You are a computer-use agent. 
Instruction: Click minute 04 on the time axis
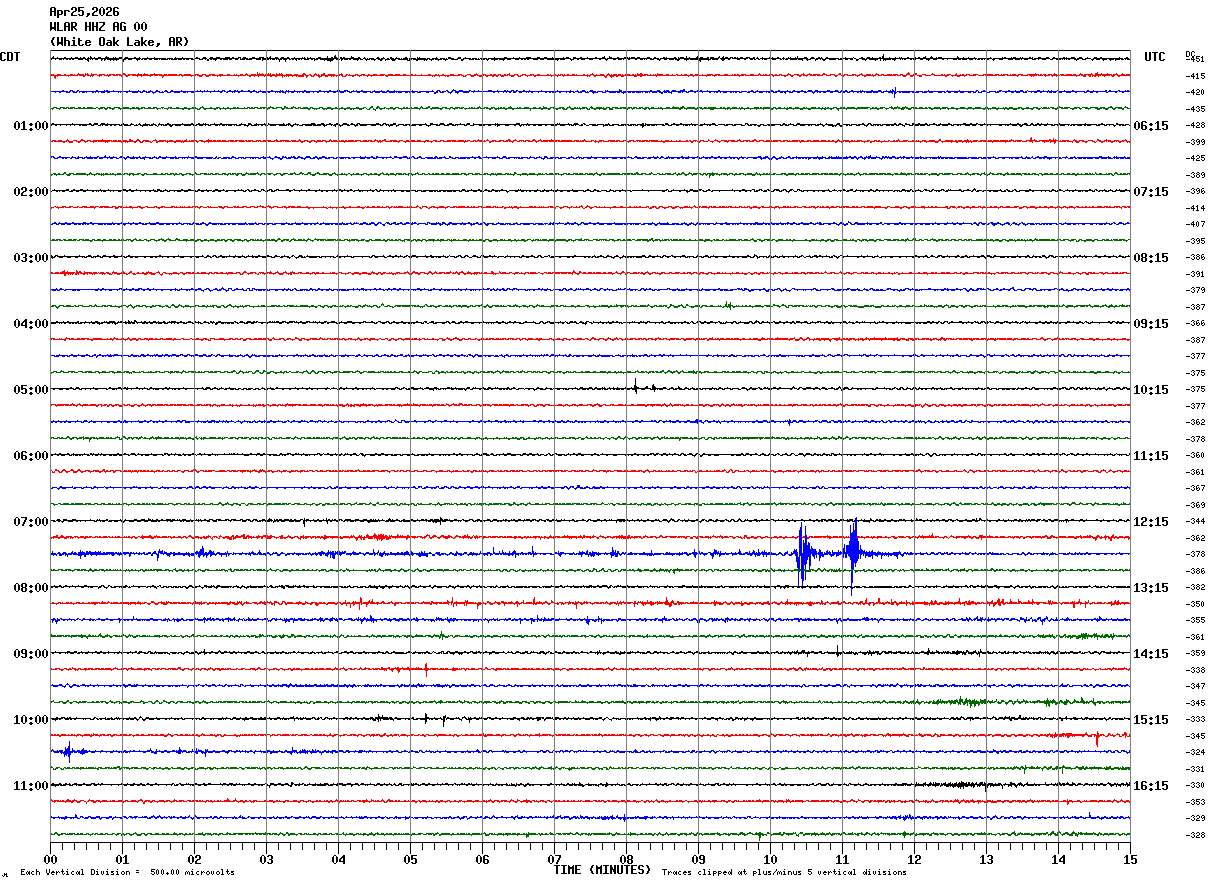338,859
